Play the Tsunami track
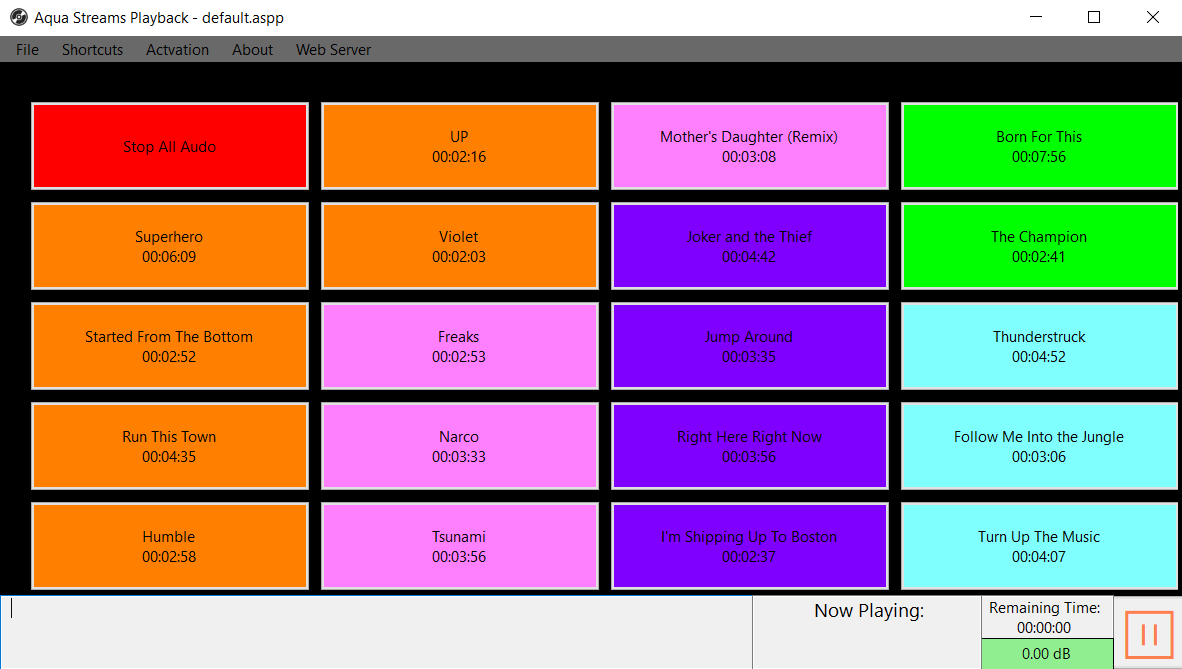 (459, 546)
